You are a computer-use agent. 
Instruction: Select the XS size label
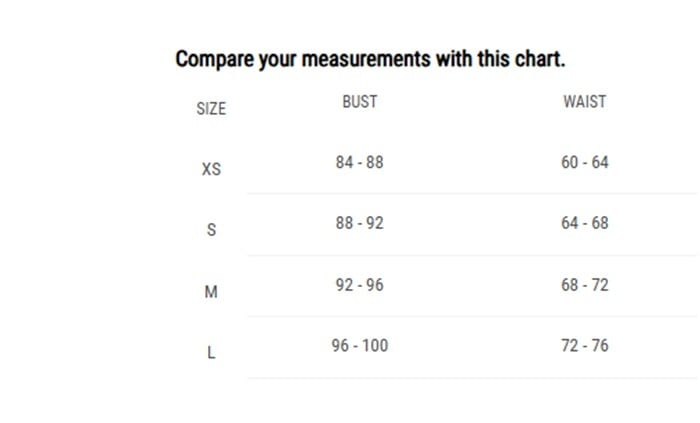pos(211,169)
